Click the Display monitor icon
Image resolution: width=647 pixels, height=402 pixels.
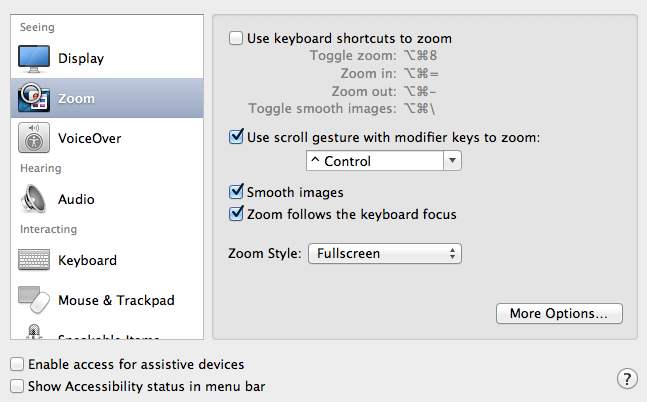(34, 58)
